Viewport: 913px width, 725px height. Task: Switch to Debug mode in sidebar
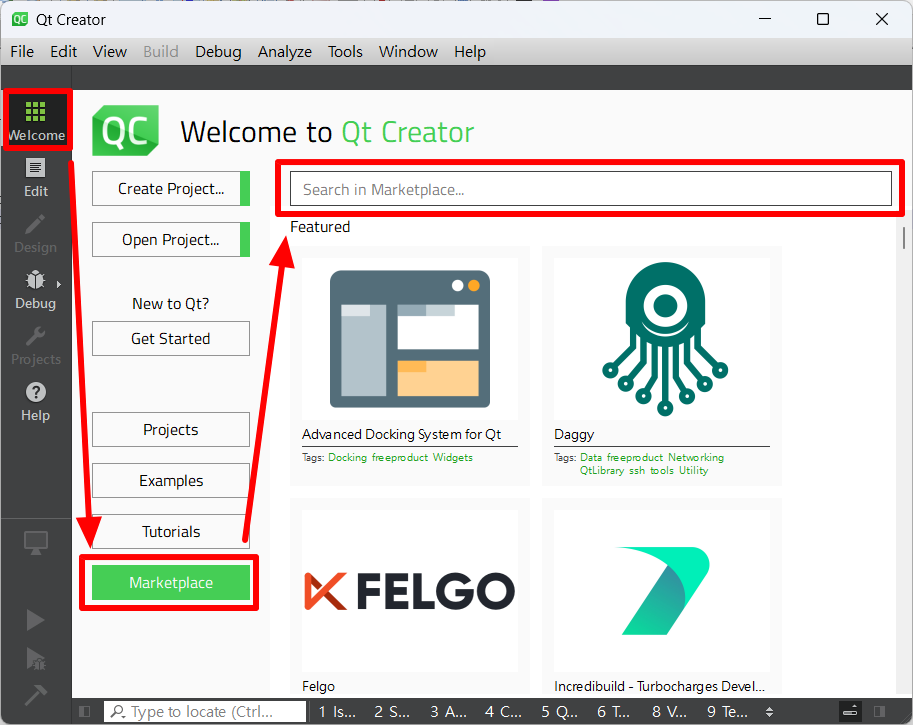[36, 290]
